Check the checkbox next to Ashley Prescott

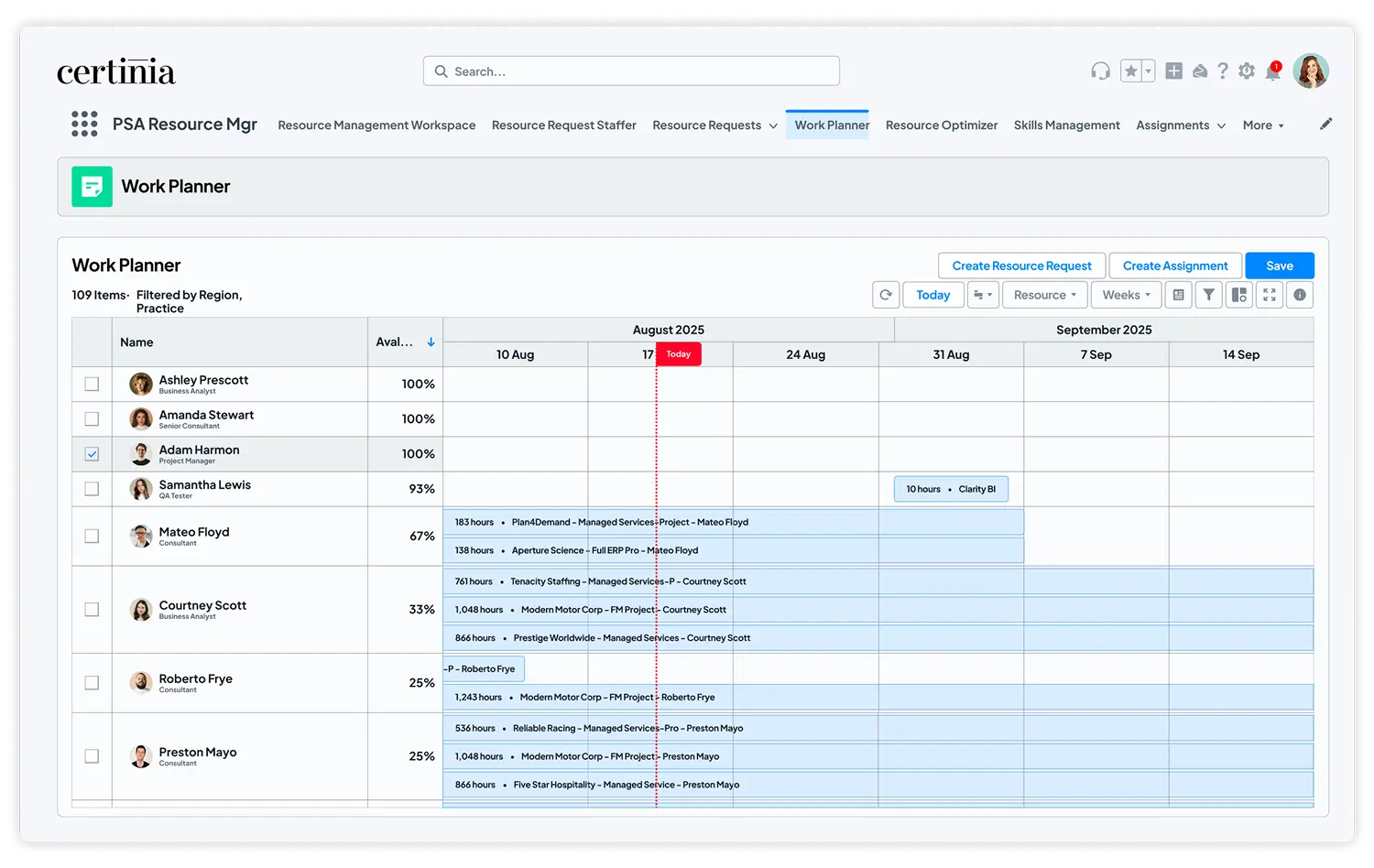tap(92, 384)
